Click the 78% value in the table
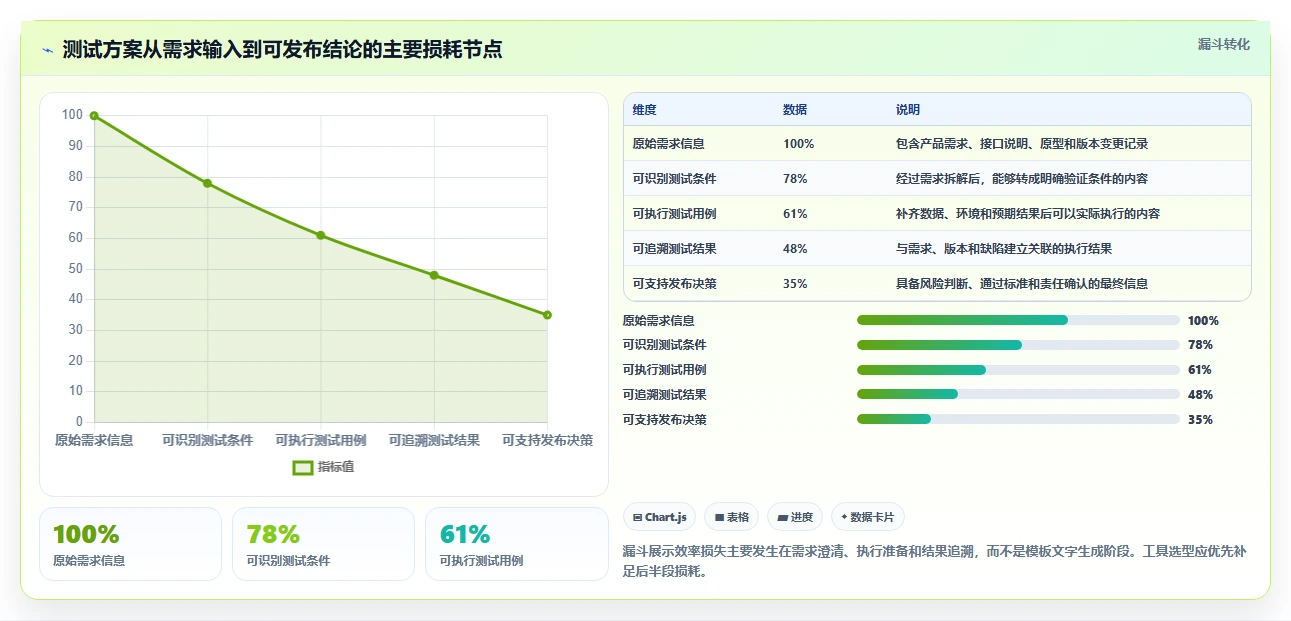Screen dimensions: 1291x621 click(795, 179)
